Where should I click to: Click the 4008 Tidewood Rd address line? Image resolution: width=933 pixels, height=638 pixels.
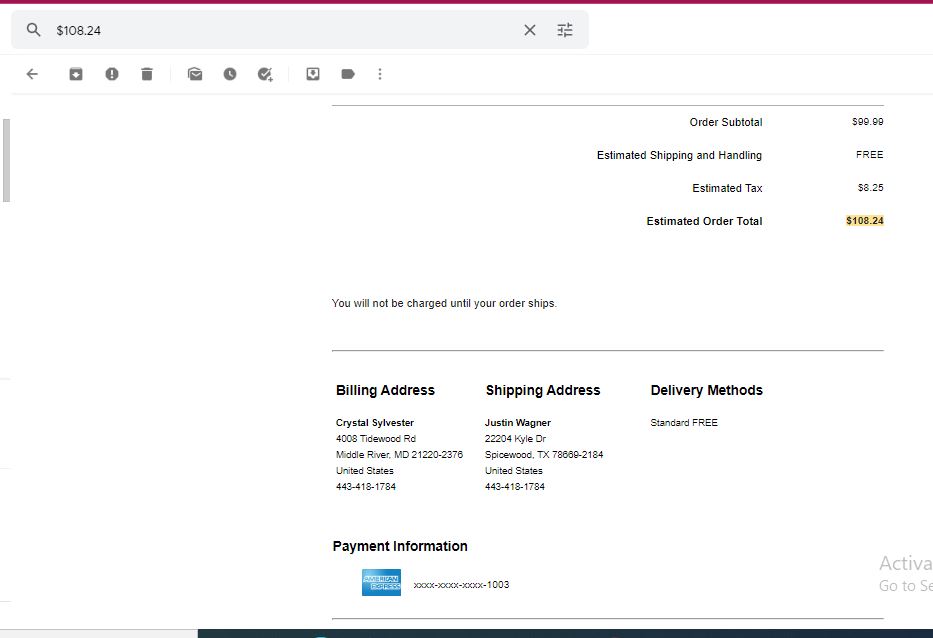(x=375, y=439)
